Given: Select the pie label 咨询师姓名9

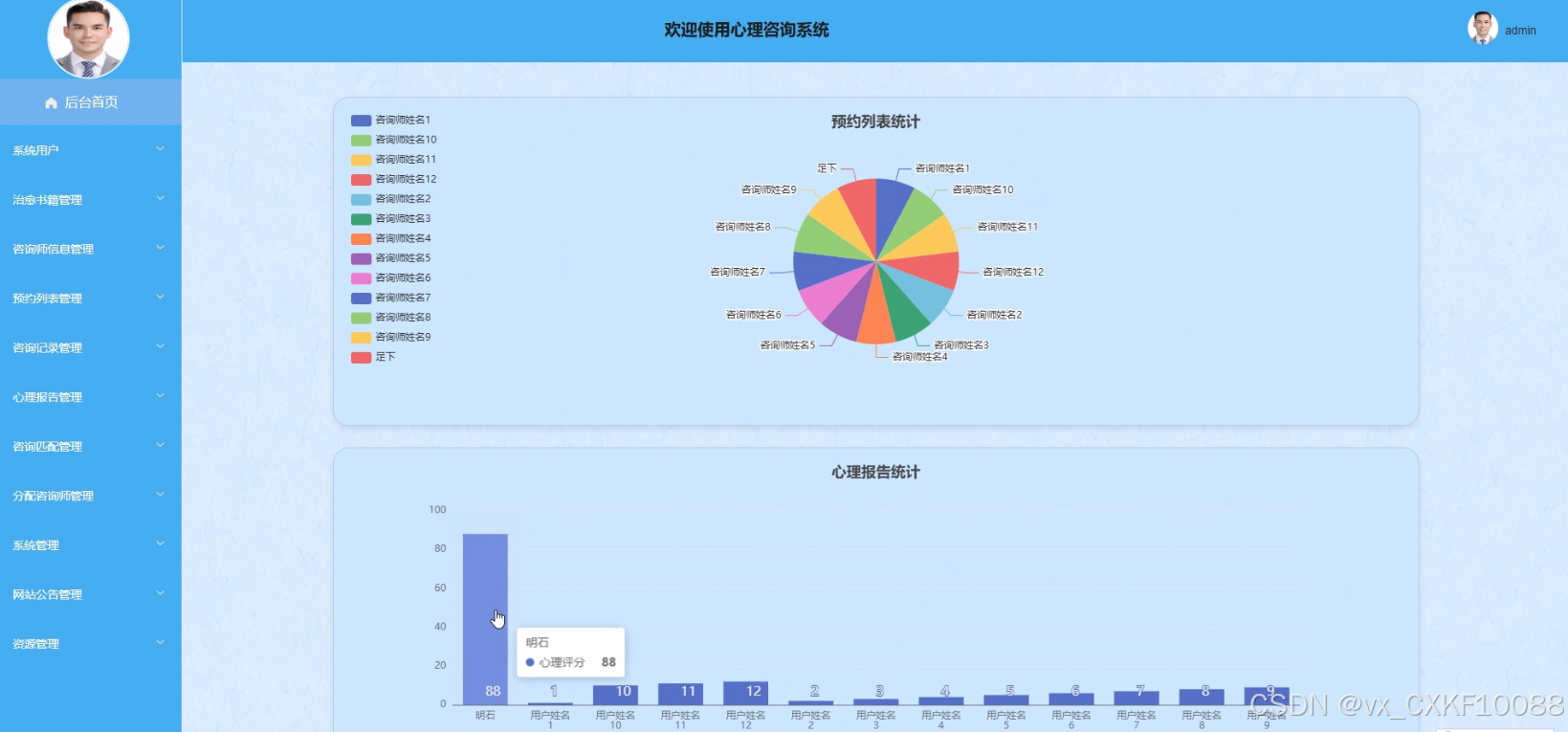Looking at the screenshot, I should click(x=768, y=189).
